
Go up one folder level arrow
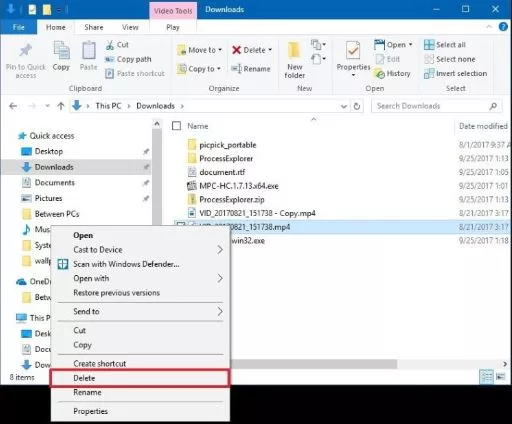61,106
